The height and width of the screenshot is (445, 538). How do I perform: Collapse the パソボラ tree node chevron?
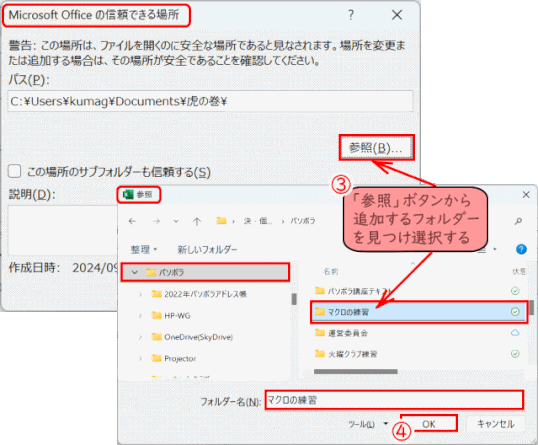point(134,272)
